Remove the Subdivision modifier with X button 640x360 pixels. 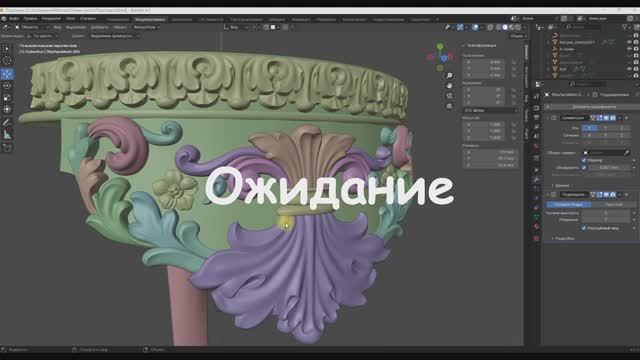[x=627, y=195]
